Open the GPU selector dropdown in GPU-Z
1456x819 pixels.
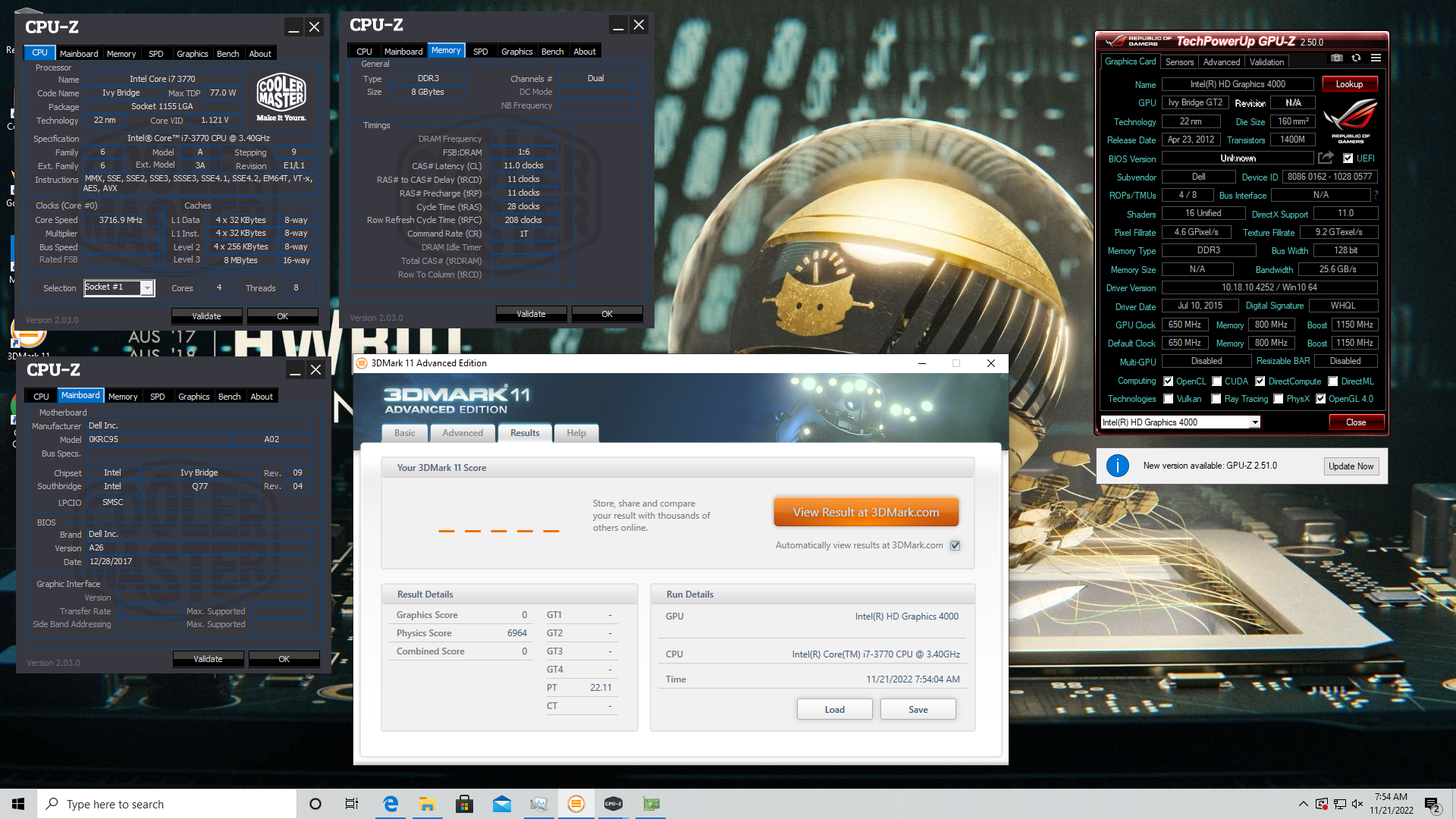pos(1255,422)
